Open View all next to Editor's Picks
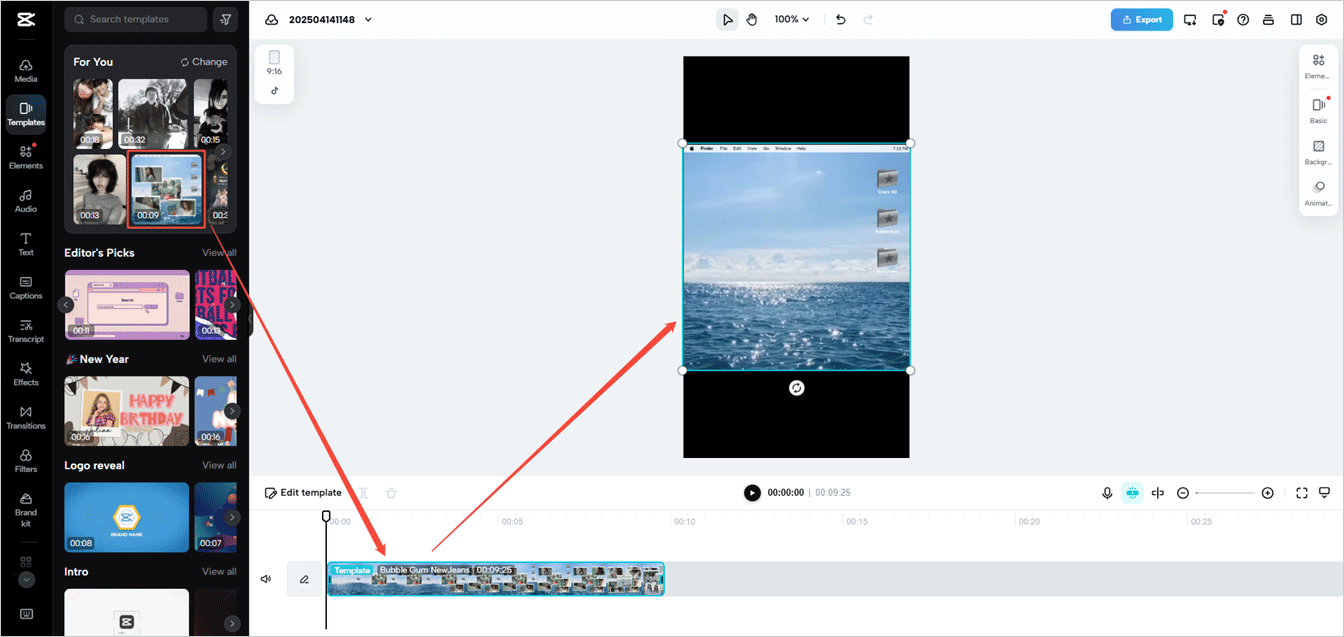The width and height of the screenshot is (1344, 637). (219, 252)
